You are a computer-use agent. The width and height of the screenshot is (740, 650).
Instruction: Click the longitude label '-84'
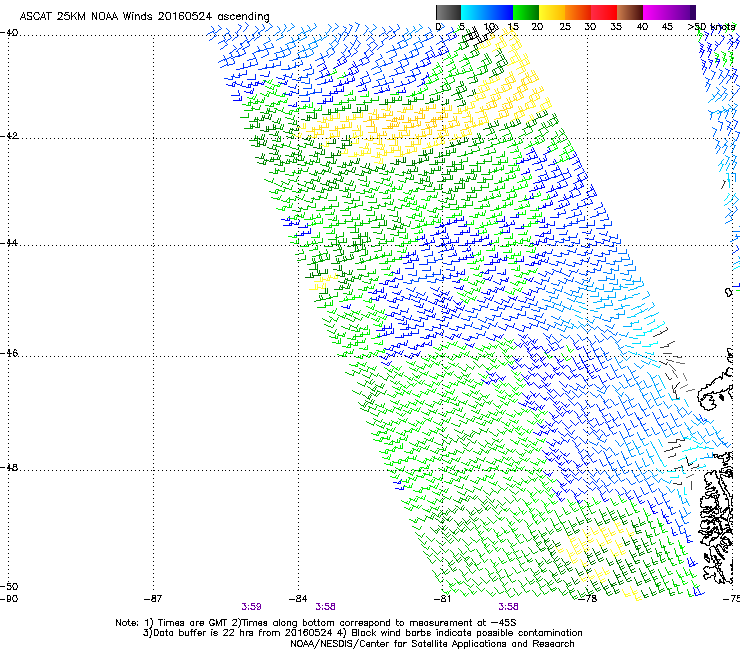pos(298,599)
